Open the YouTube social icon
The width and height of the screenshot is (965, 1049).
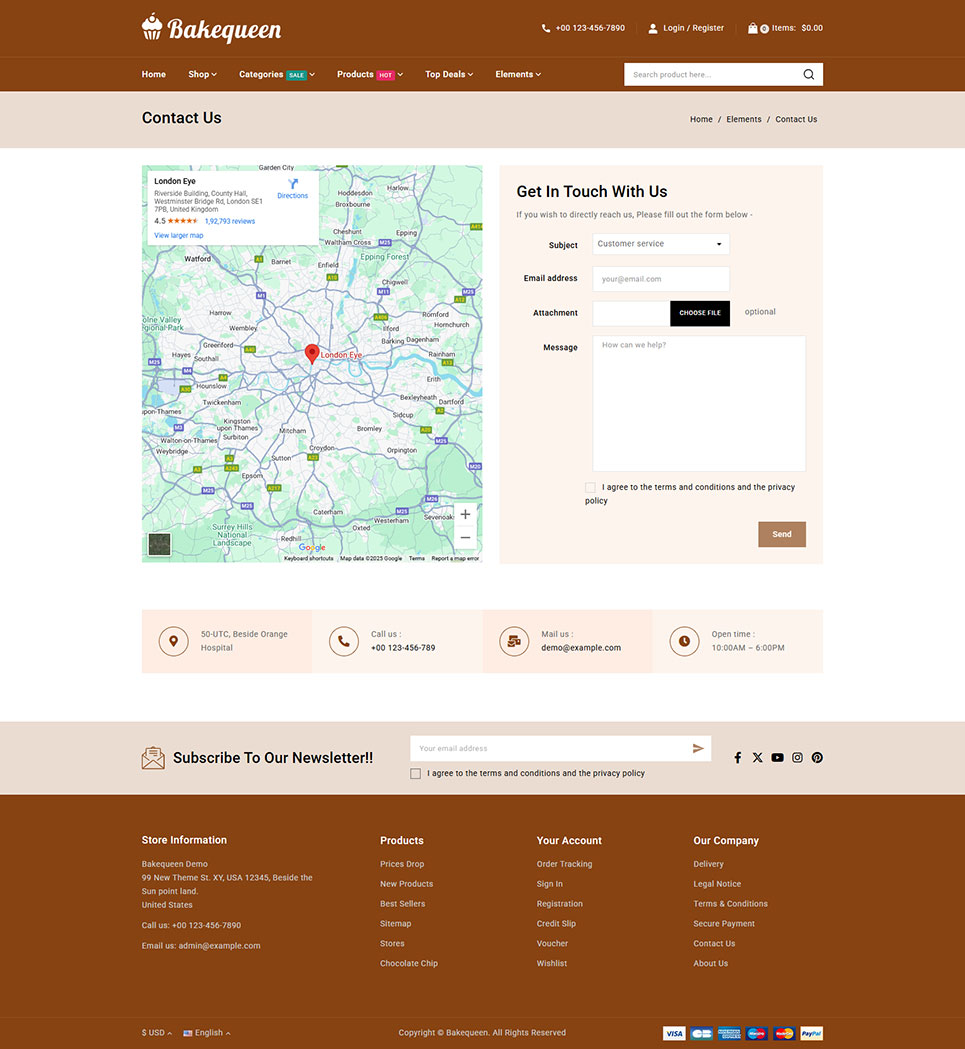(x=777, y=758)
